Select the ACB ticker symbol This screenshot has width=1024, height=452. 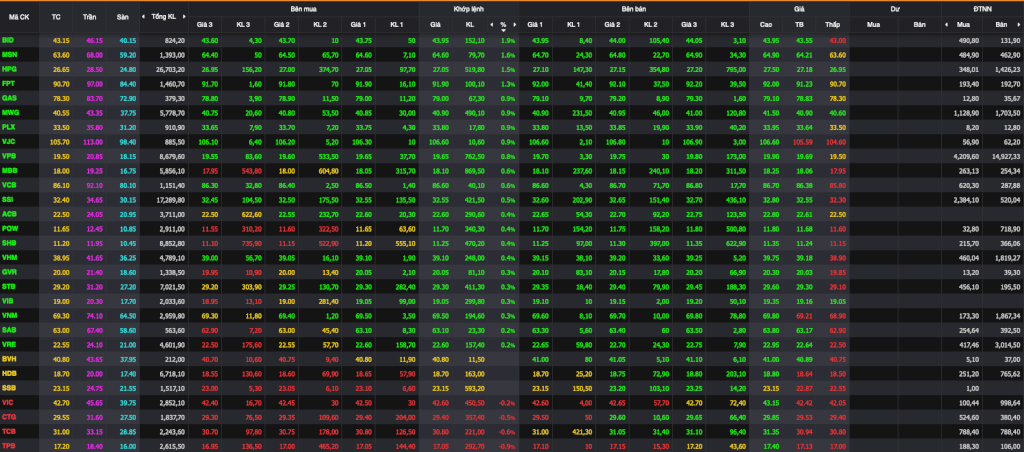(x=9, y=214)
